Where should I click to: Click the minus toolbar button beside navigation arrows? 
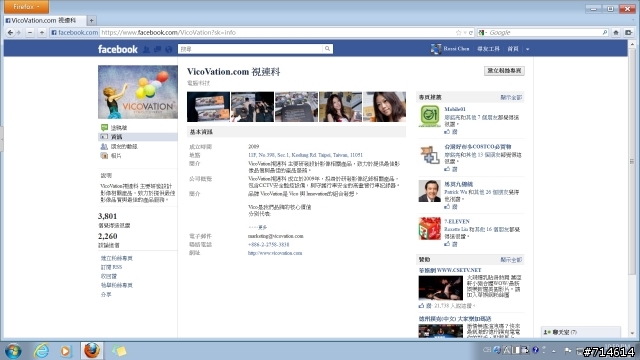coord(30,33)
